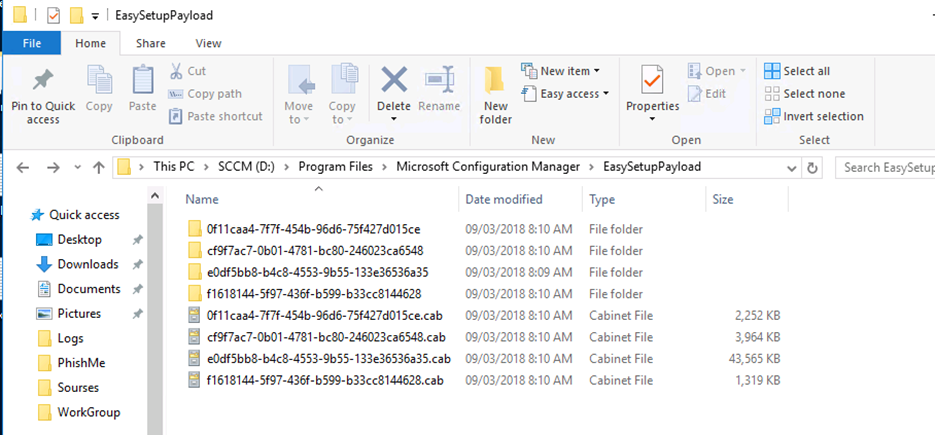Click the Select all icon

pos(772,71)
